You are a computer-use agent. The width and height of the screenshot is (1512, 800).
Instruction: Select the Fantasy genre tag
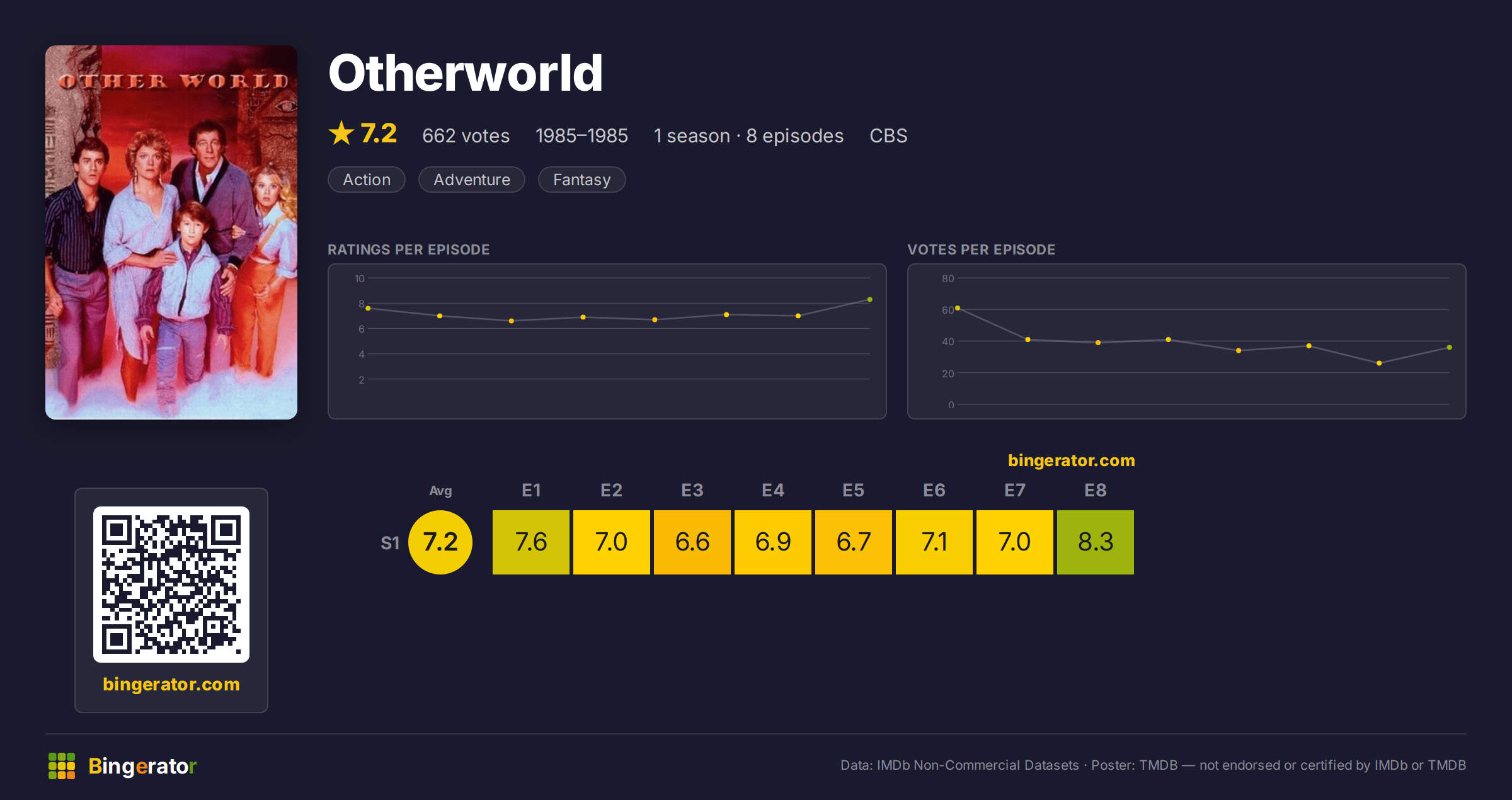click(x=582, y=180)
